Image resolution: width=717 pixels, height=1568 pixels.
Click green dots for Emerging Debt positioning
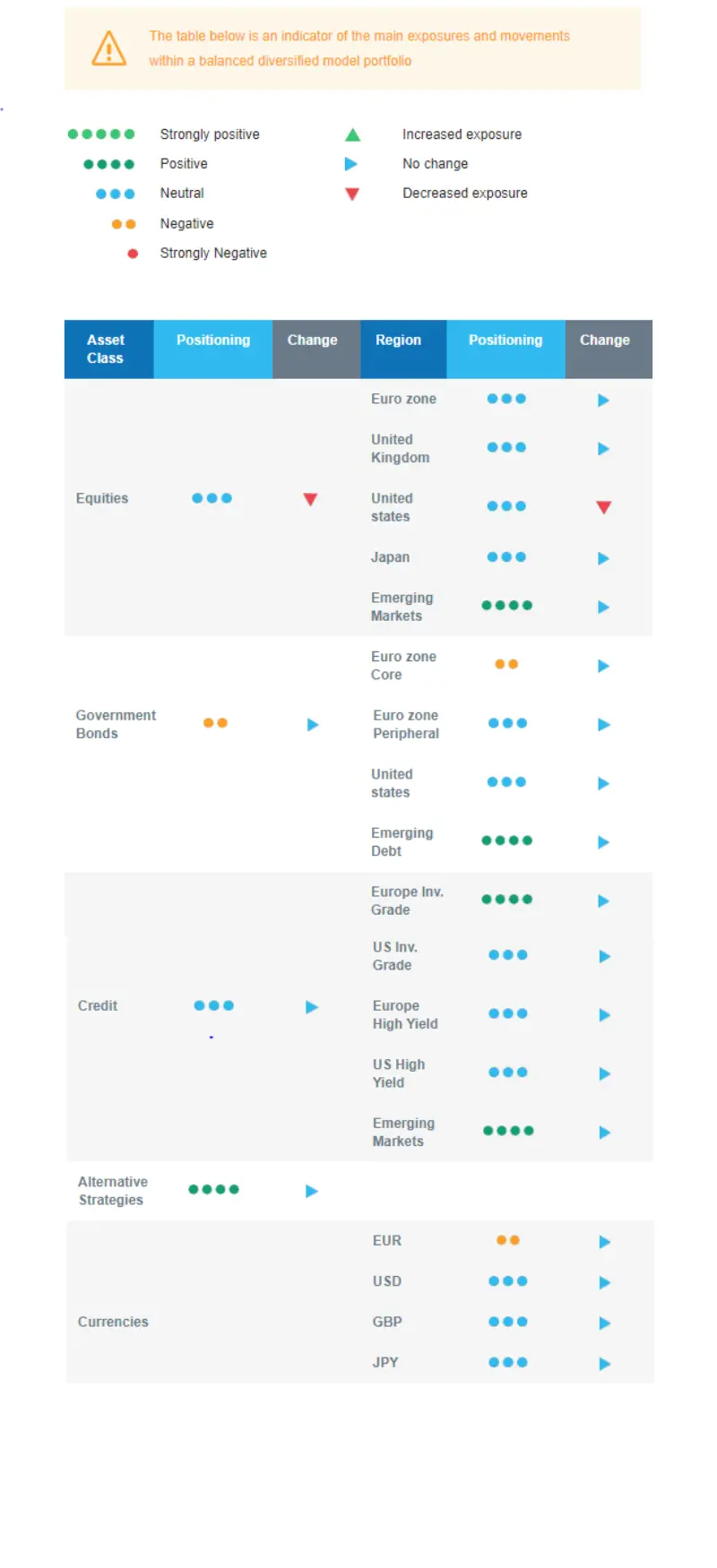point(507,840)
